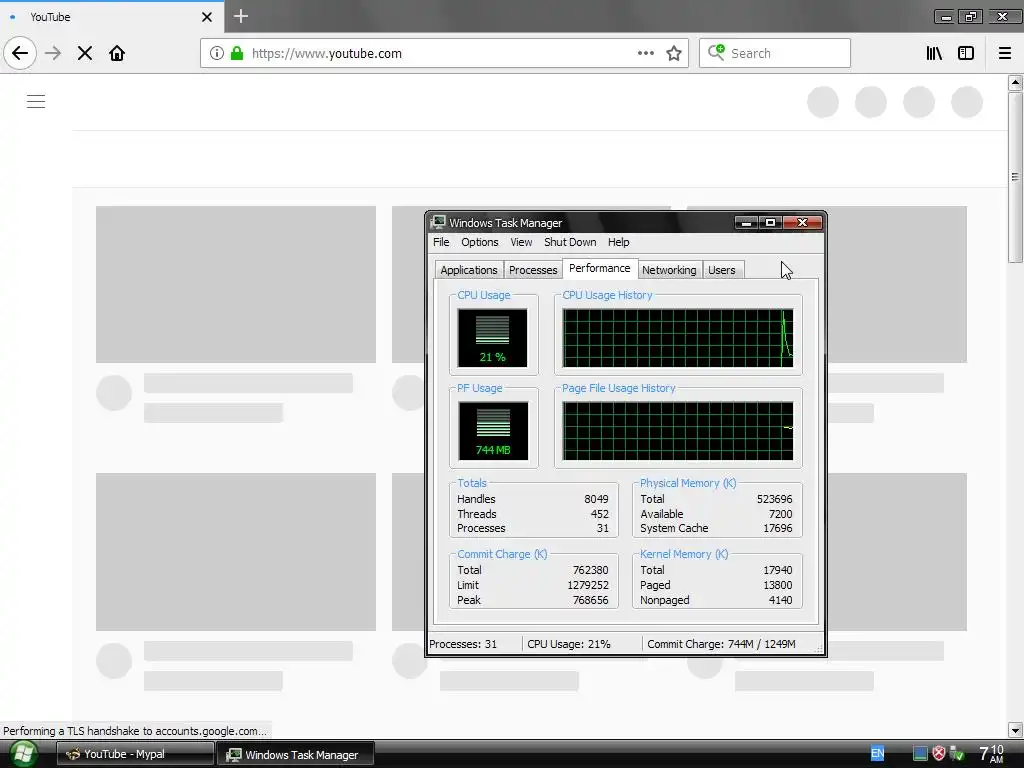Open page actions three-dots menu
The height and width of the screenshot is (768, 1024).
[x=645, y=54]
